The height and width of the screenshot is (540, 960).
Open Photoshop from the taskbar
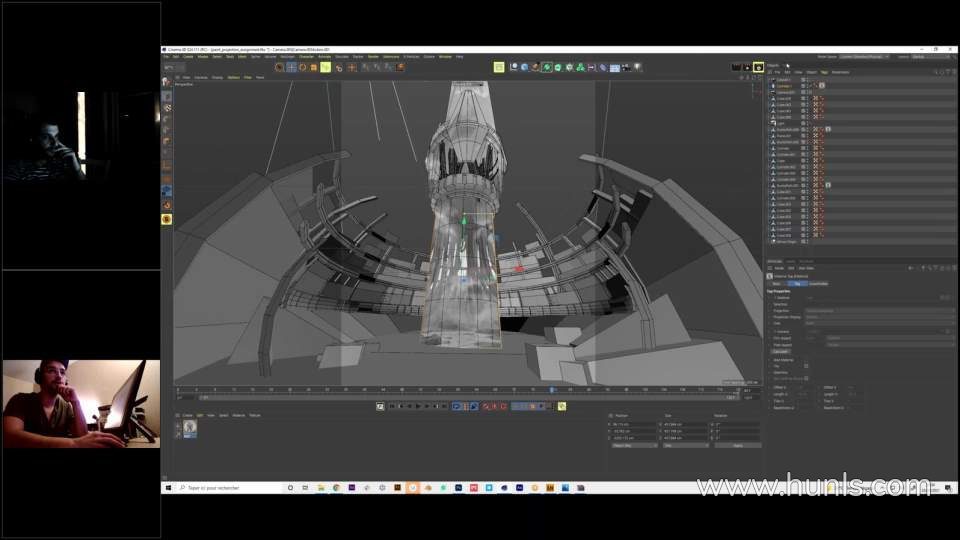pos(458,488)
